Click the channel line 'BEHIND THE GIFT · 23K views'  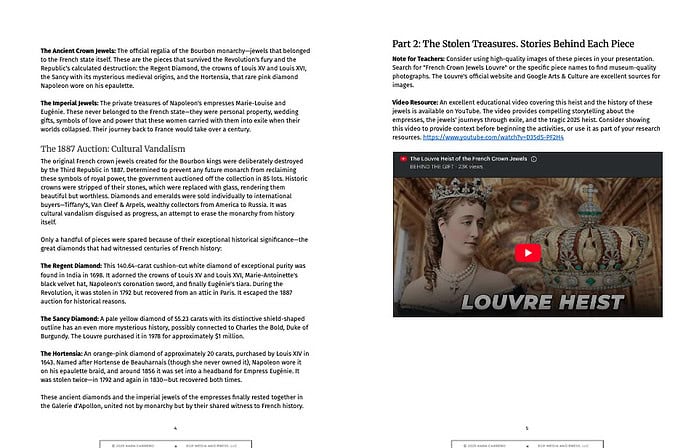(446, 167)
